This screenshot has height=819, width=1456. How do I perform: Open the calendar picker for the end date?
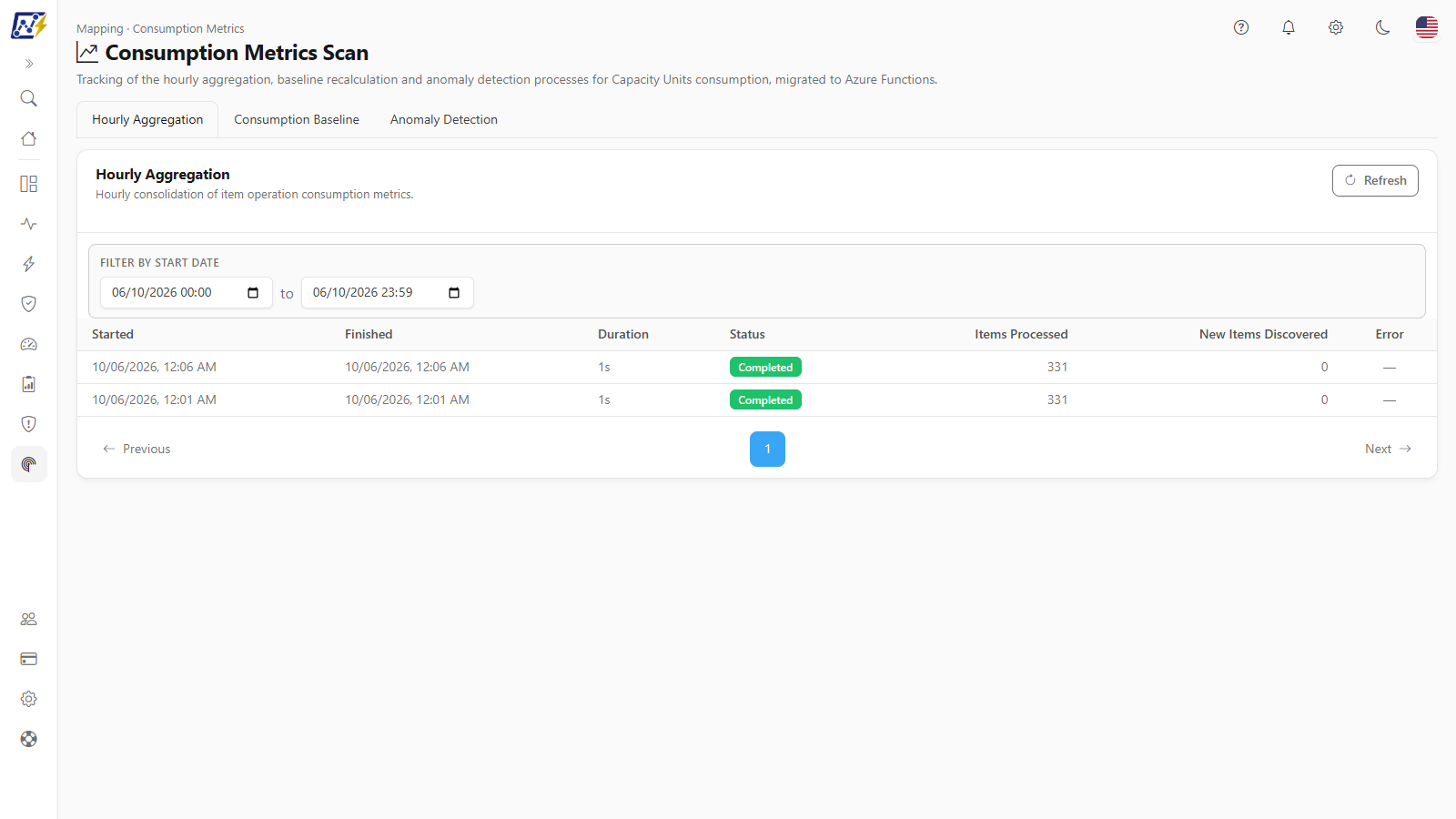(454, 292)
